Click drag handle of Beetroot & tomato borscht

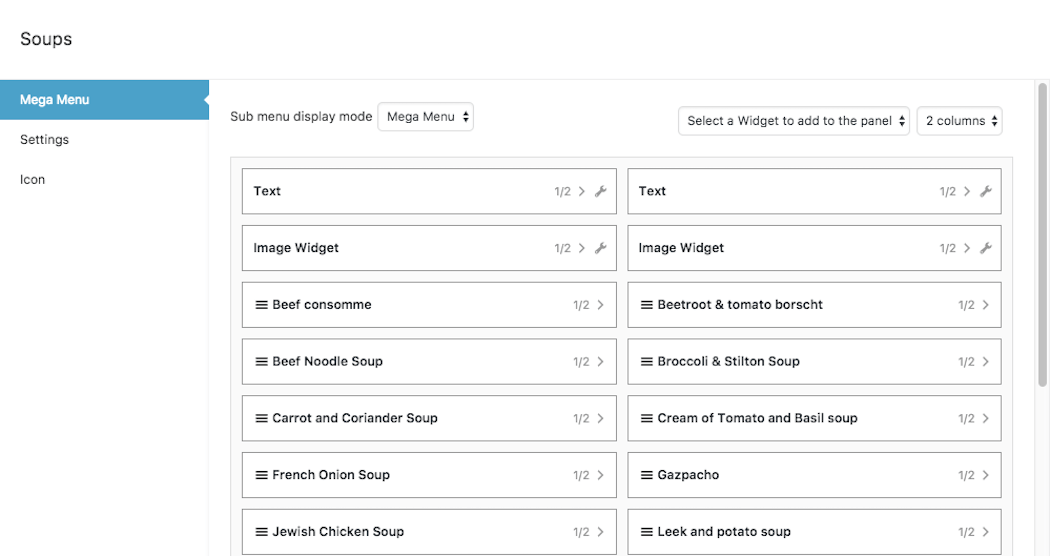[x=647, y=305]
